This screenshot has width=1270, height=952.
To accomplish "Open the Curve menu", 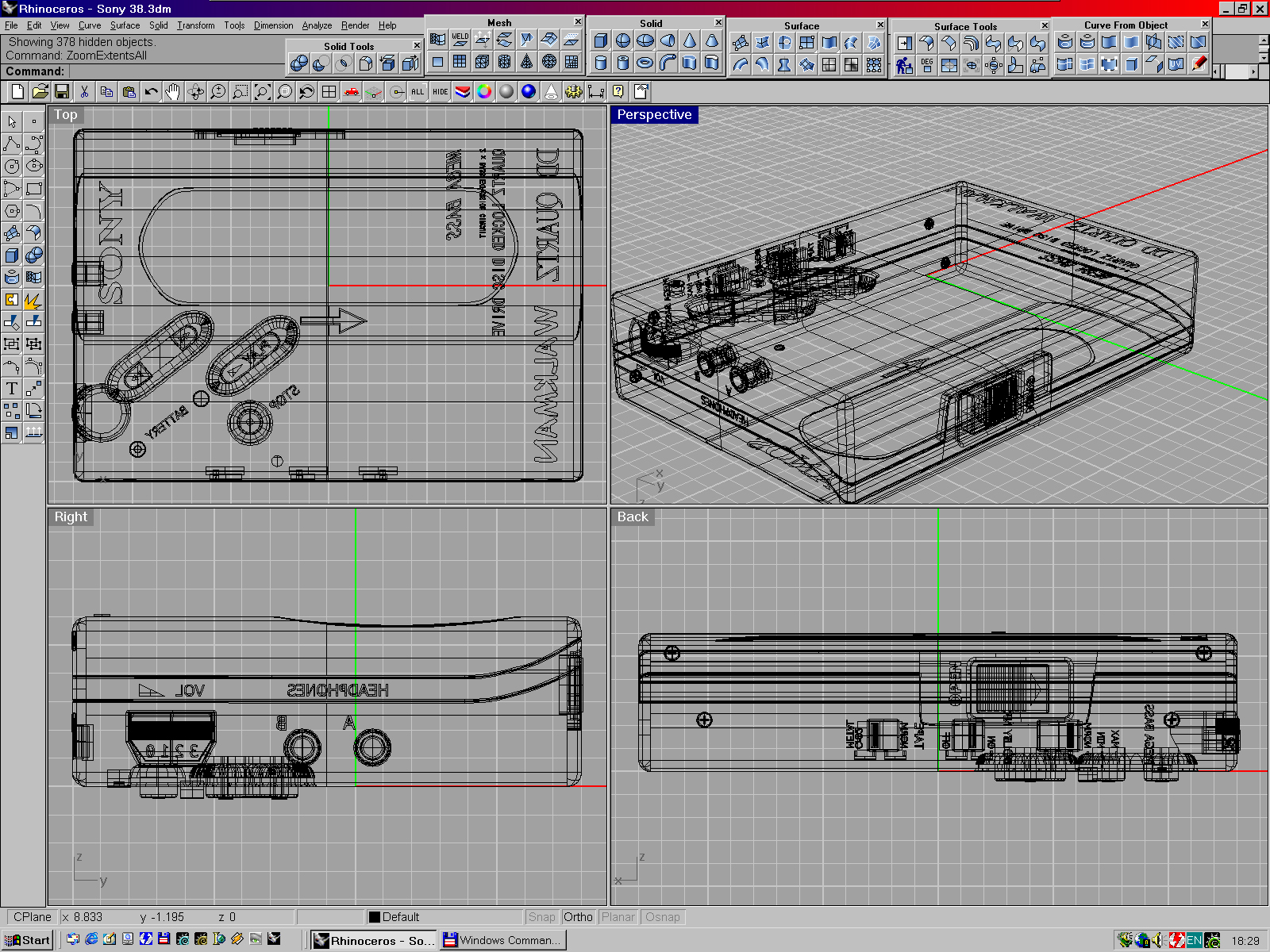I will tap(90, 25).
